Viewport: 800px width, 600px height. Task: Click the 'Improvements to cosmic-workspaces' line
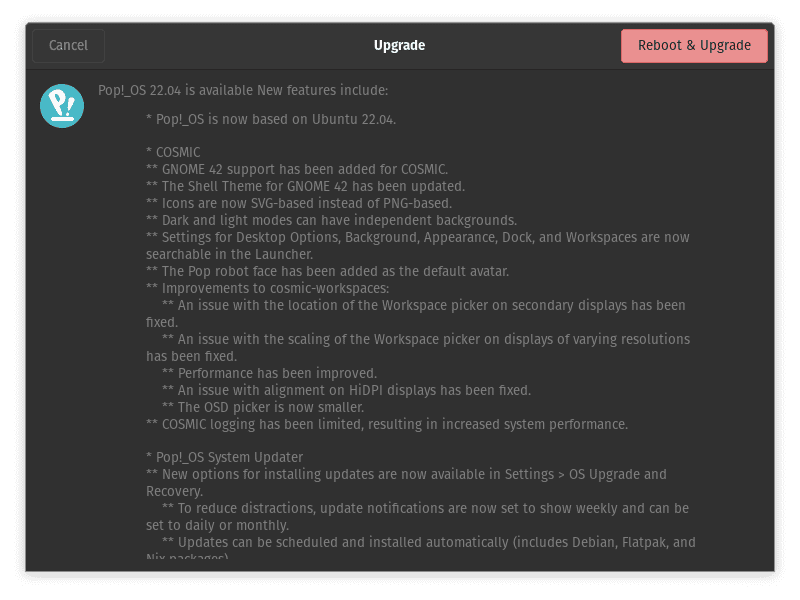(x=267, y=288)
